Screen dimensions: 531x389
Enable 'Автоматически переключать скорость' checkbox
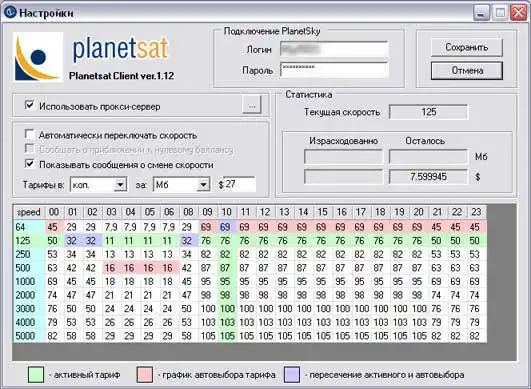click(29, 134)
